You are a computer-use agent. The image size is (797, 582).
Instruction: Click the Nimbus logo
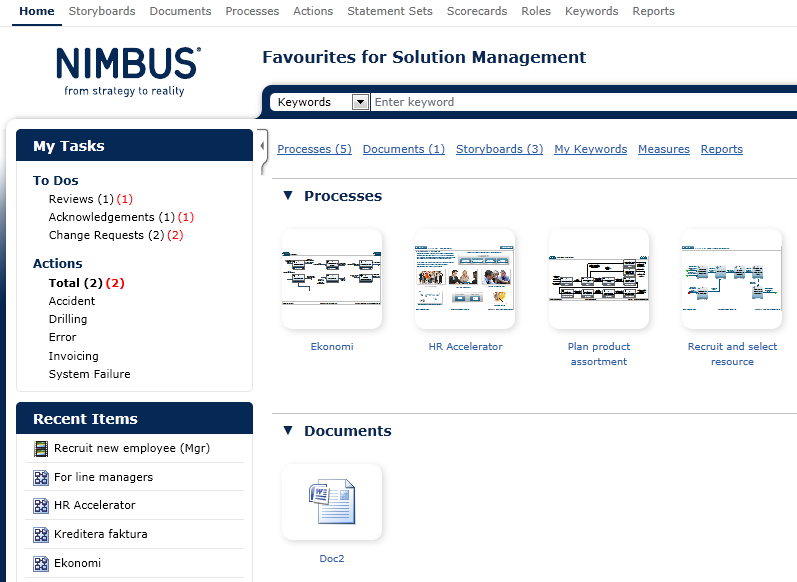[x=129, y=71]
